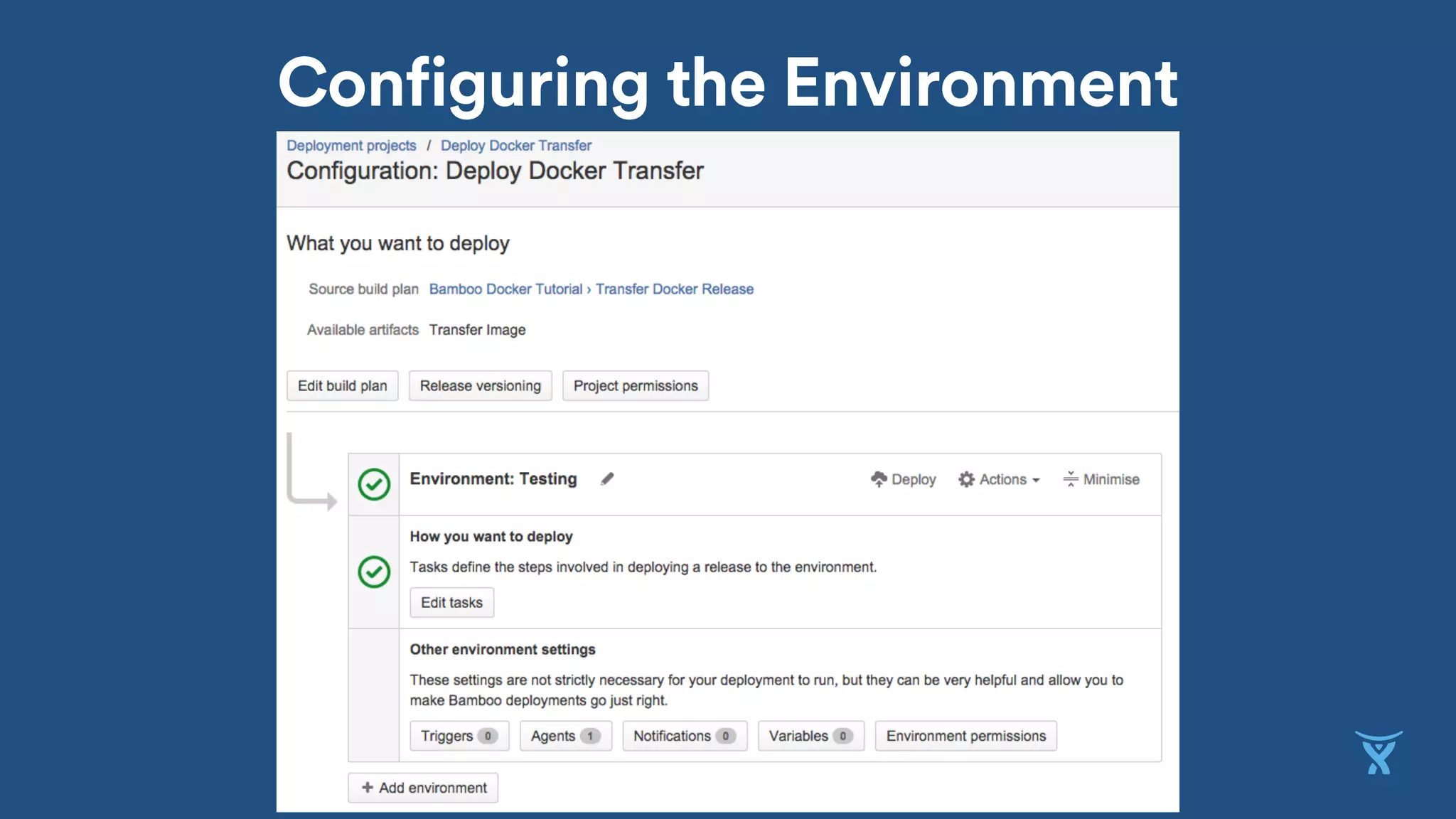Open Environment permissions button
The image size is (1456, 819).
966,737
